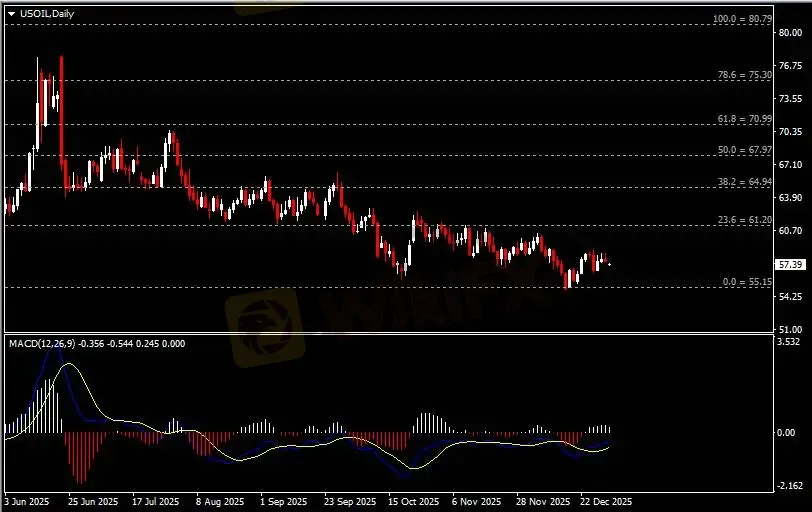Click the Fibonacci label 100.0 = 80.79
Screen dimensions: 812x512
742,19
